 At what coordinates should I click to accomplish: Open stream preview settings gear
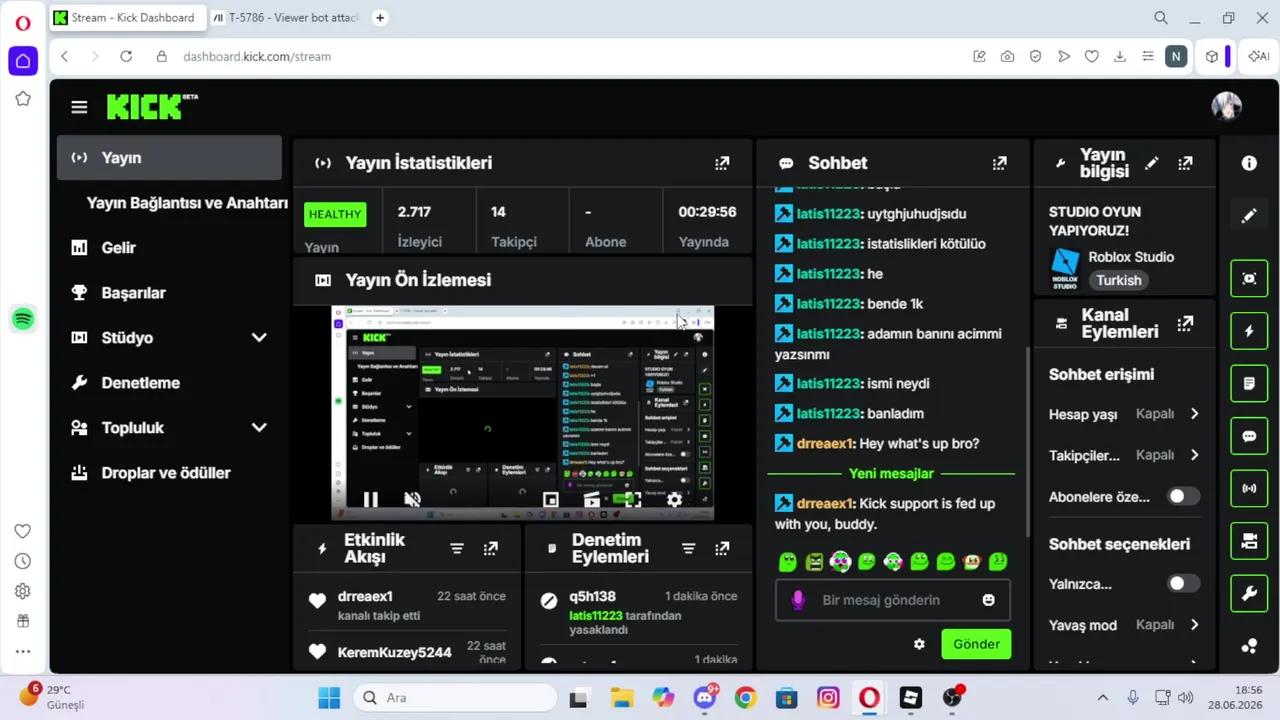[x=675, y=499]
